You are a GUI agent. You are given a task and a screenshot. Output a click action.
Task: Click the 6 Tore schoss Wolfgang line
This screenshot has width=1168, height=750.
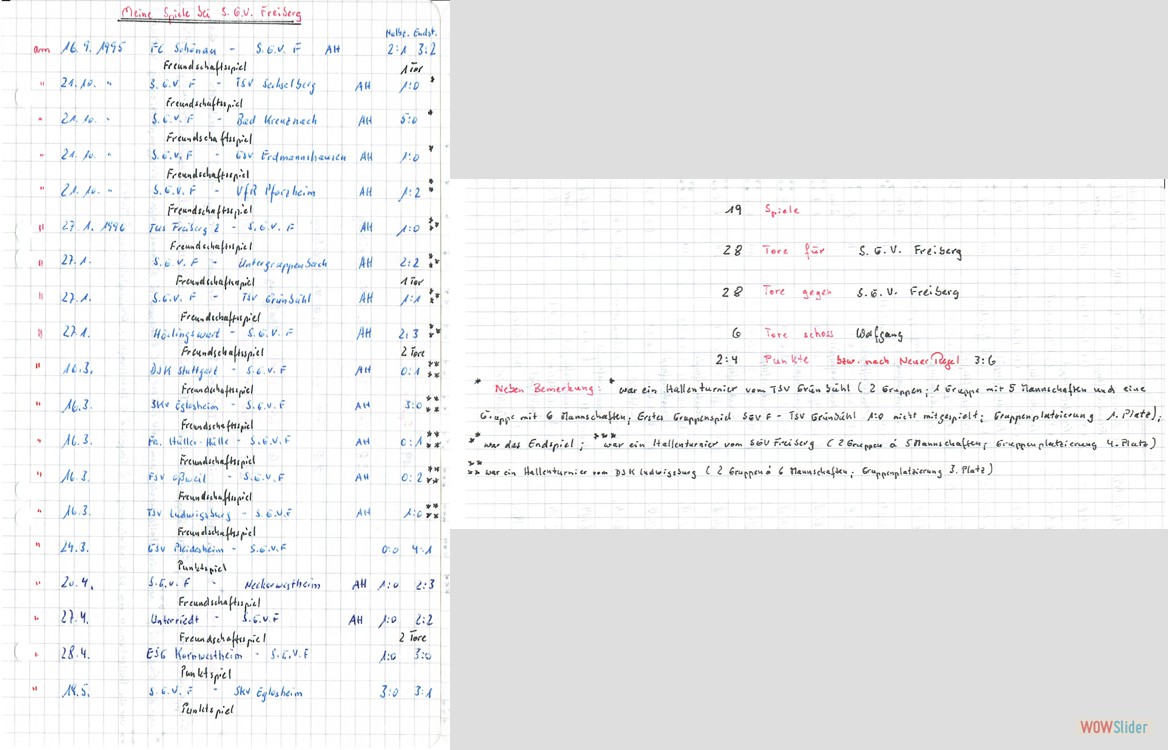[x=817, y=334]
